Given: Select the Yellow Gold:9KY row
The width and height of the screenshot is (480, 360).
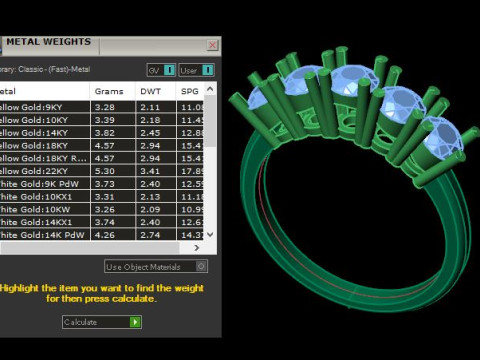Looking at the screenshot, I should pos(102,107).
